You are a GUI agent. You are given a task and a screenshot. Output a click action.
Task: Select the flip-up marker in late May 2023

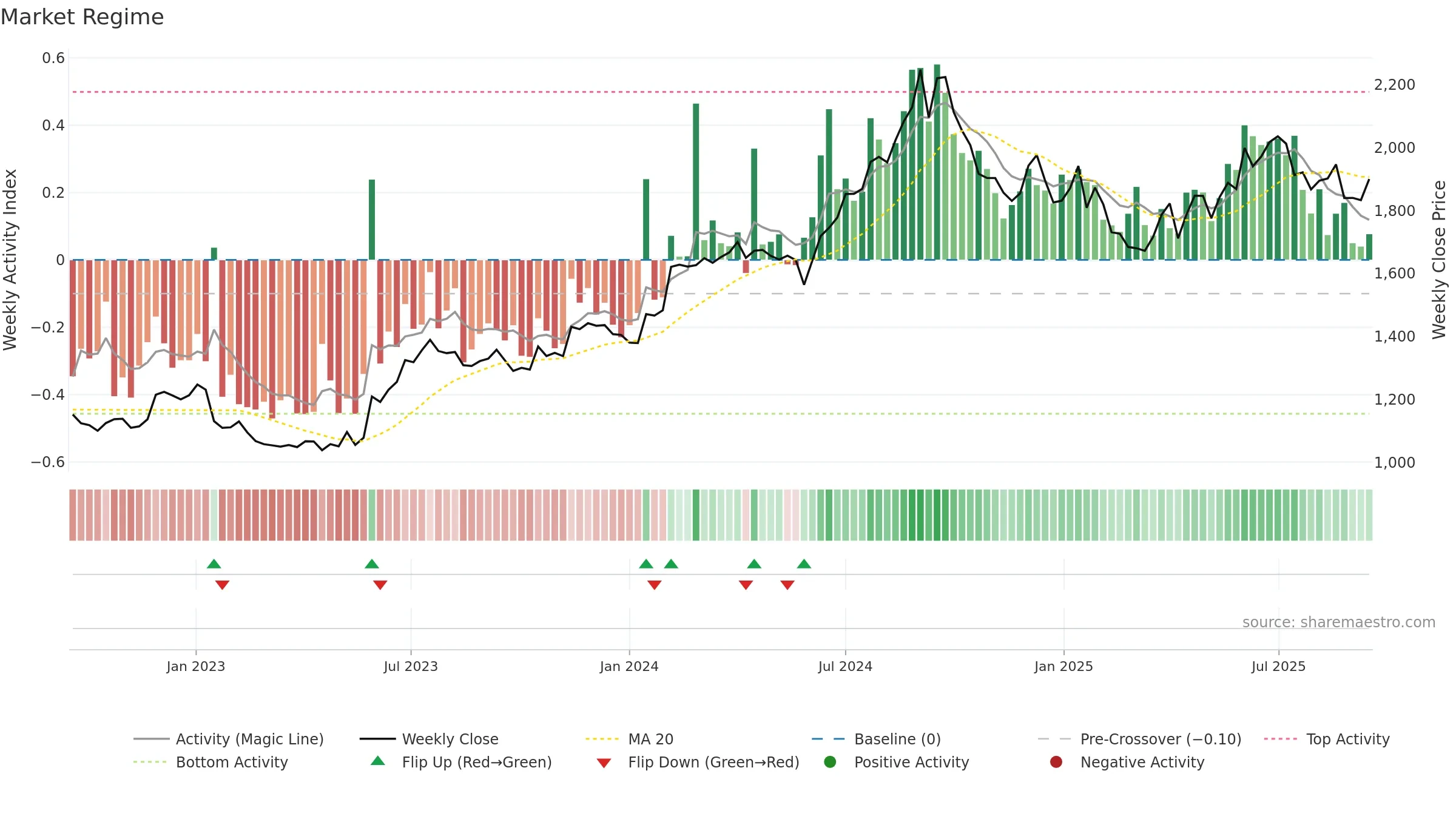372,564
